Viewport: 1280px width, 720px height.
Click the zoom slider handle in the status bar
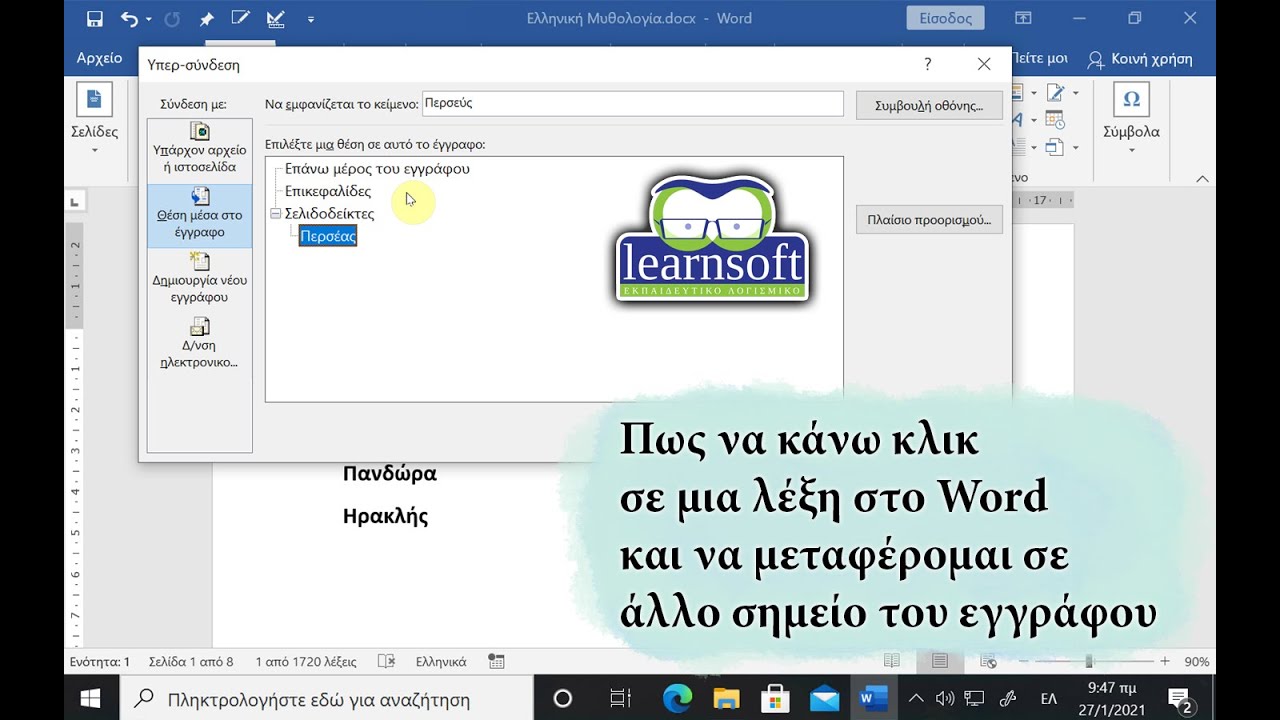(x=1089, y=662)
